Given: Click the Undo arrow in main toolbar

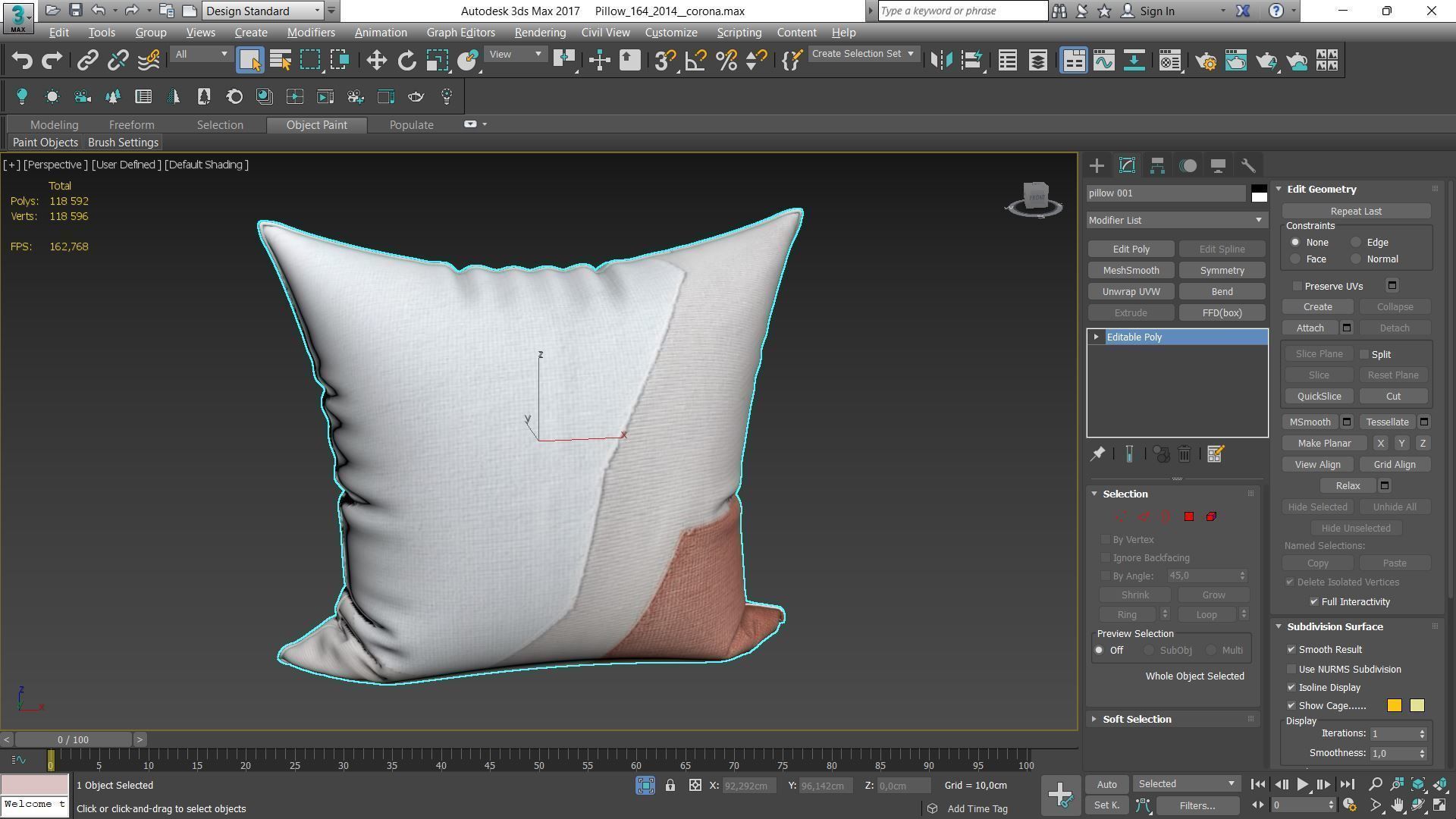Looking at the screenshot, I should pyautogui.click(x=22, y=61).
